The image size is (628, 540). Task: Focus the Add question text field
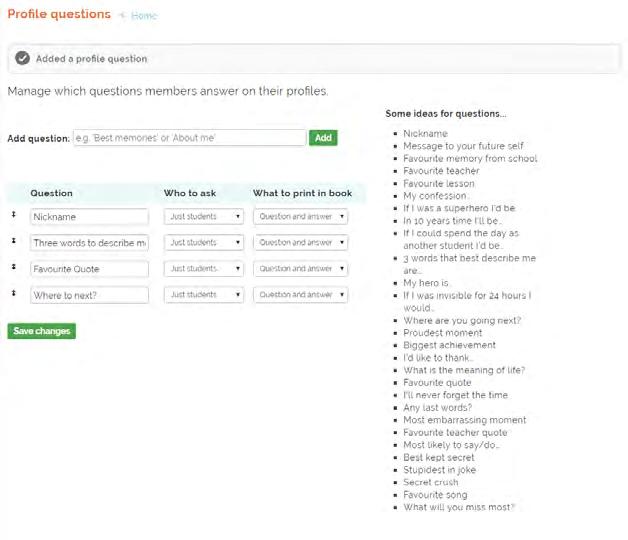click(x=189, y=138)
